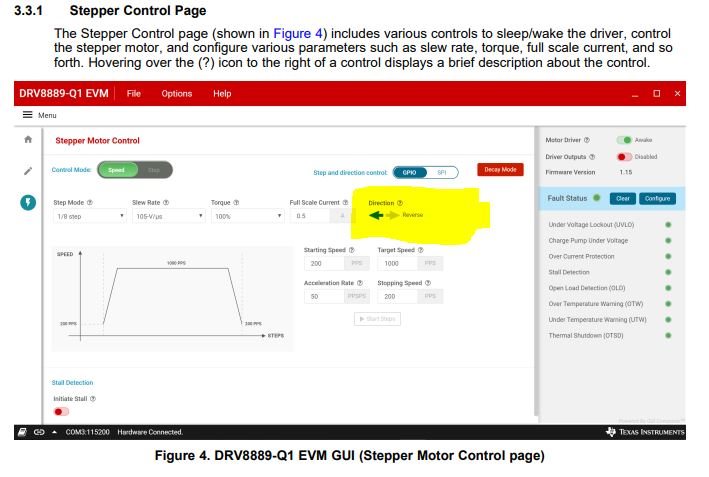This screenshot has width=709, height=477.
Task: Click the 'Stall Detection' section heading
Action: coord(72,383)
